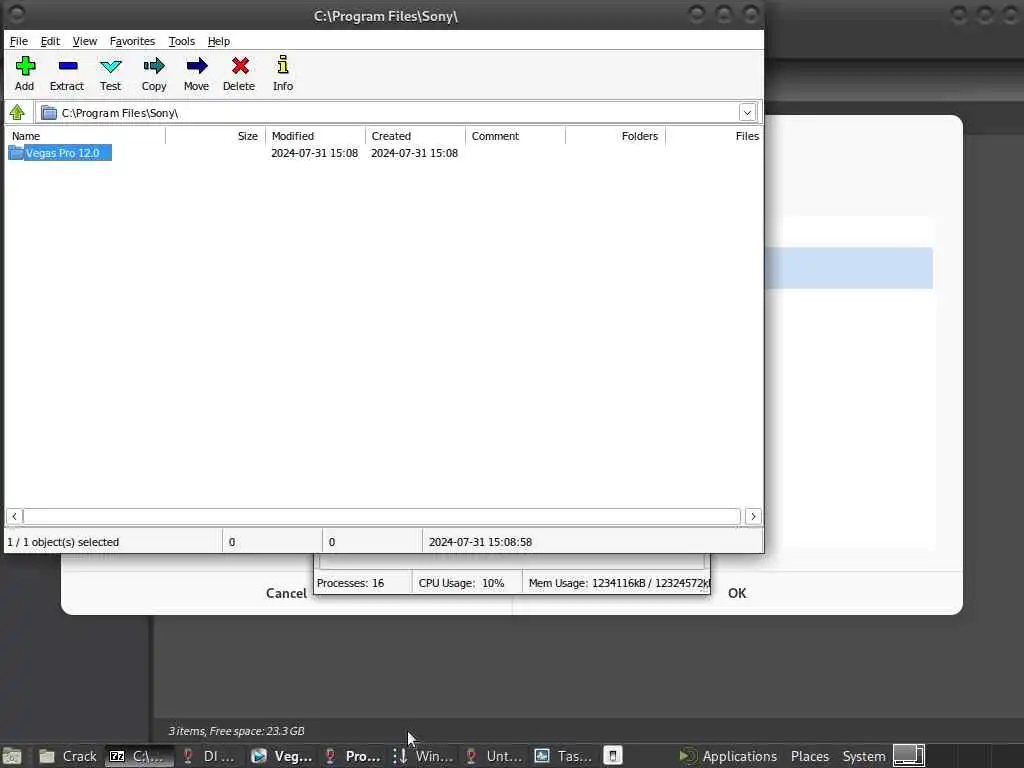Switch to the 'DI ...' taskbar window
Screen dimensions: 1024x768
[210, 756]
